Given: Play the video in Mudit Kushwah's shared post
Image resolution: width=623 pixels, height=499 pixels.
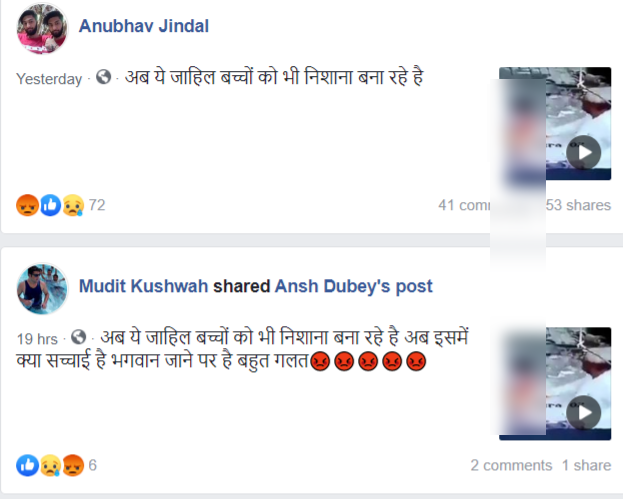Looking at the screenshot, I should click(x=583, y=412).
